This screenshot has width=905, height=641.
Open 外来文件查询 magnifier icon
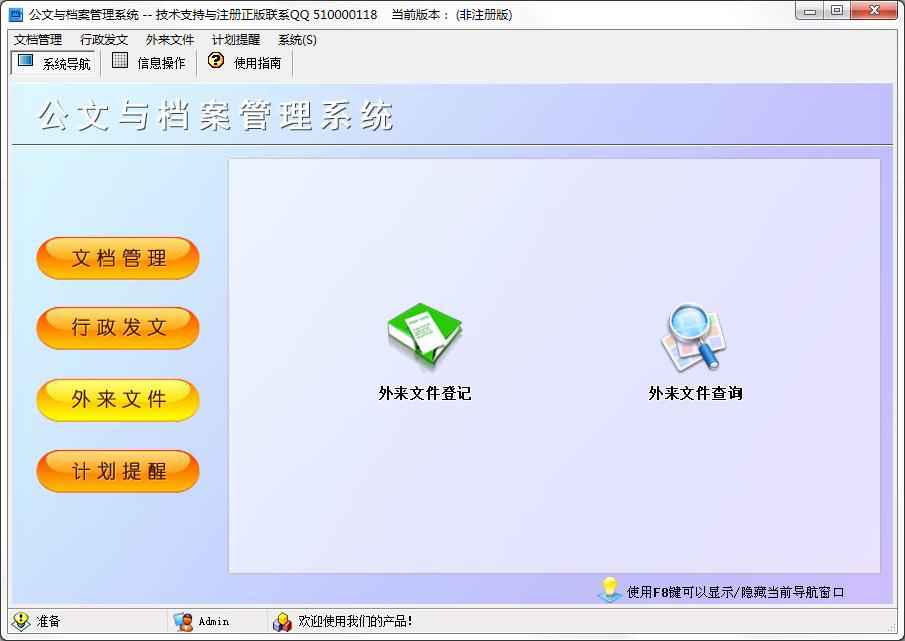point(694,338)
